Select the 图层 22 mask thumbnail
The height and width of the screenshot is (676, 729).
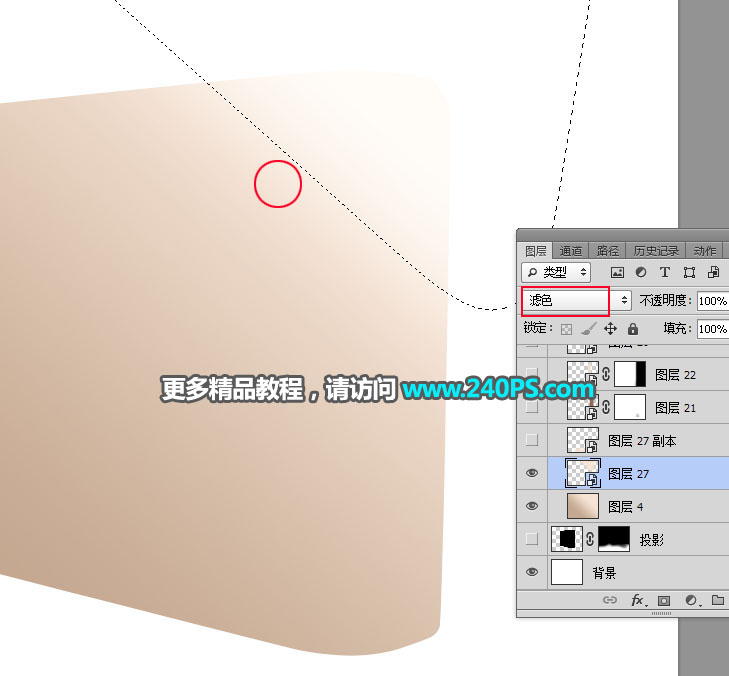(x=630, y=374)
